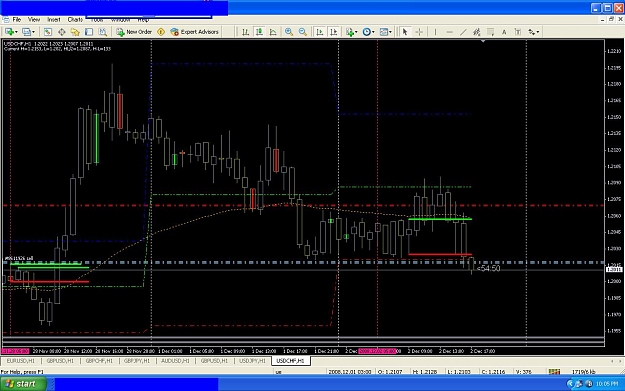The image size is (625, 391).
Task: Switch to the AUDUSD,H1 chart tab
Action: click(175, 361)
